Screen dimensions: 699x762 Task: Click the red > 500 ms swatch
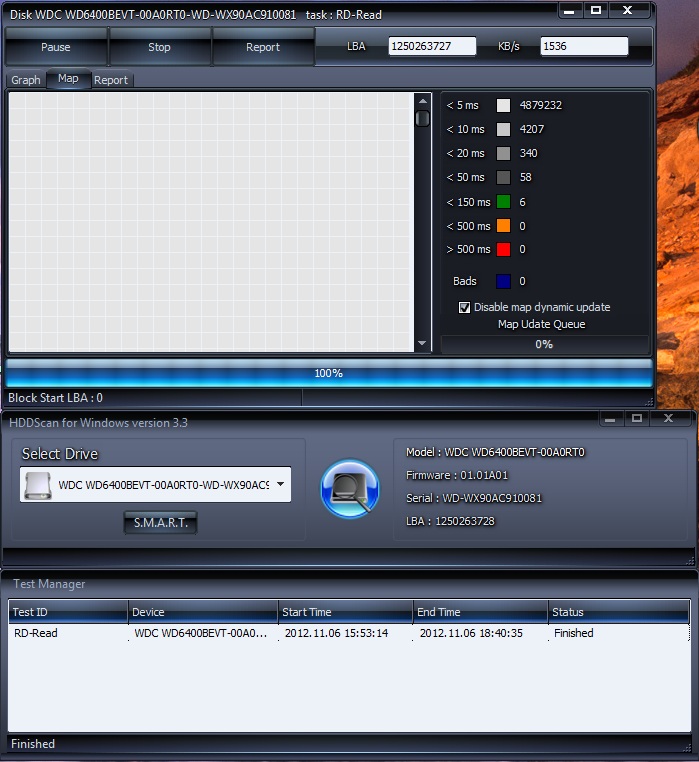[x=503, y=249]
